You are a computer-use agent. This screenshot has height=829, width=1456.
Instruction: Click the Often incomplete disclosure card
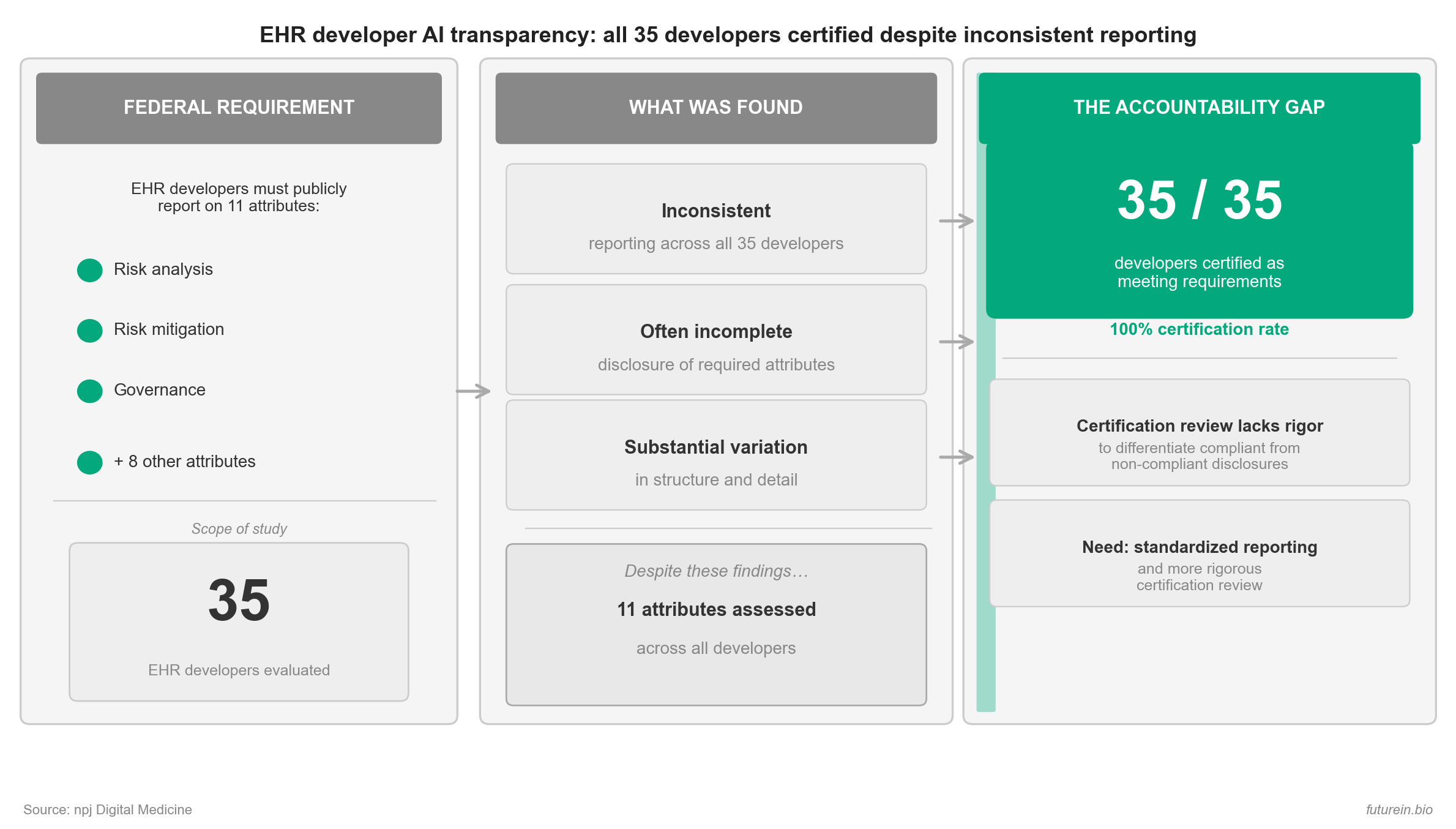[716, 340]
